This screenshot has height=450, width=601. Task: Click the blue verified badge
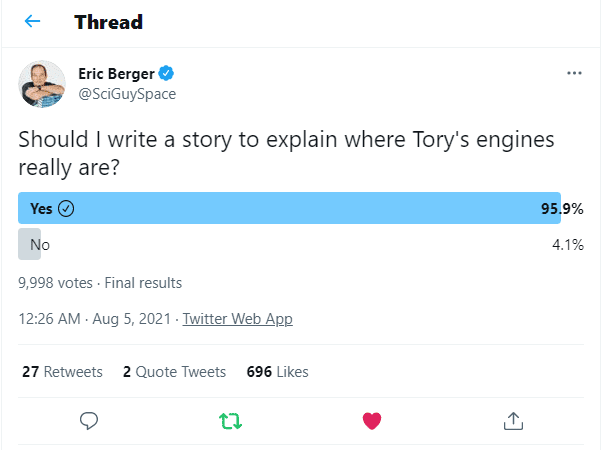(x=167, y=73)
